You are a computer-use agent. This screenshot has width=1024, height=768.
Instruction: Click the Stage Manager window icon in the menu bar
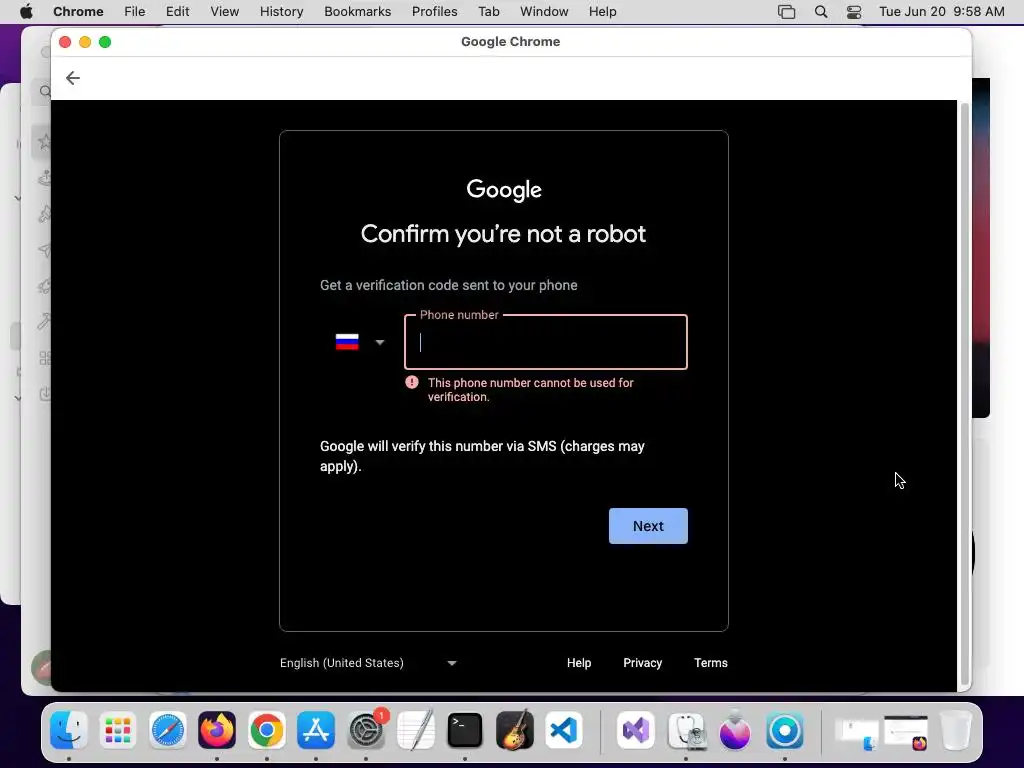coord(786,12)
